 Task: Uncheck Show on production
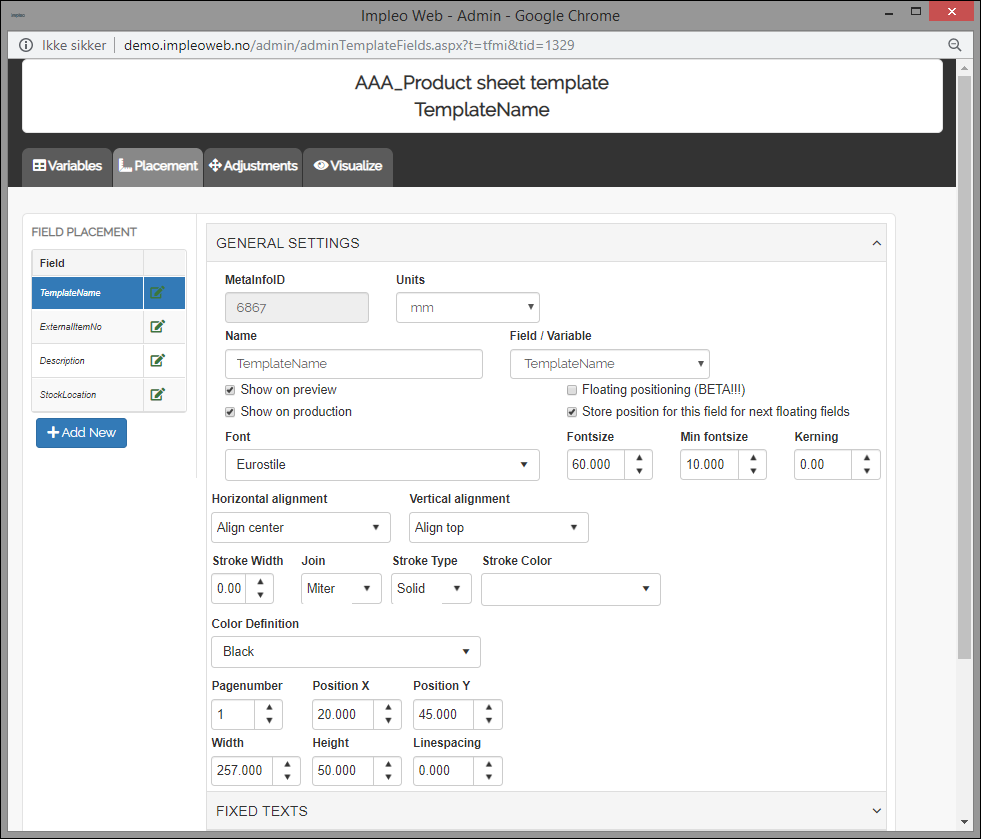231,412
